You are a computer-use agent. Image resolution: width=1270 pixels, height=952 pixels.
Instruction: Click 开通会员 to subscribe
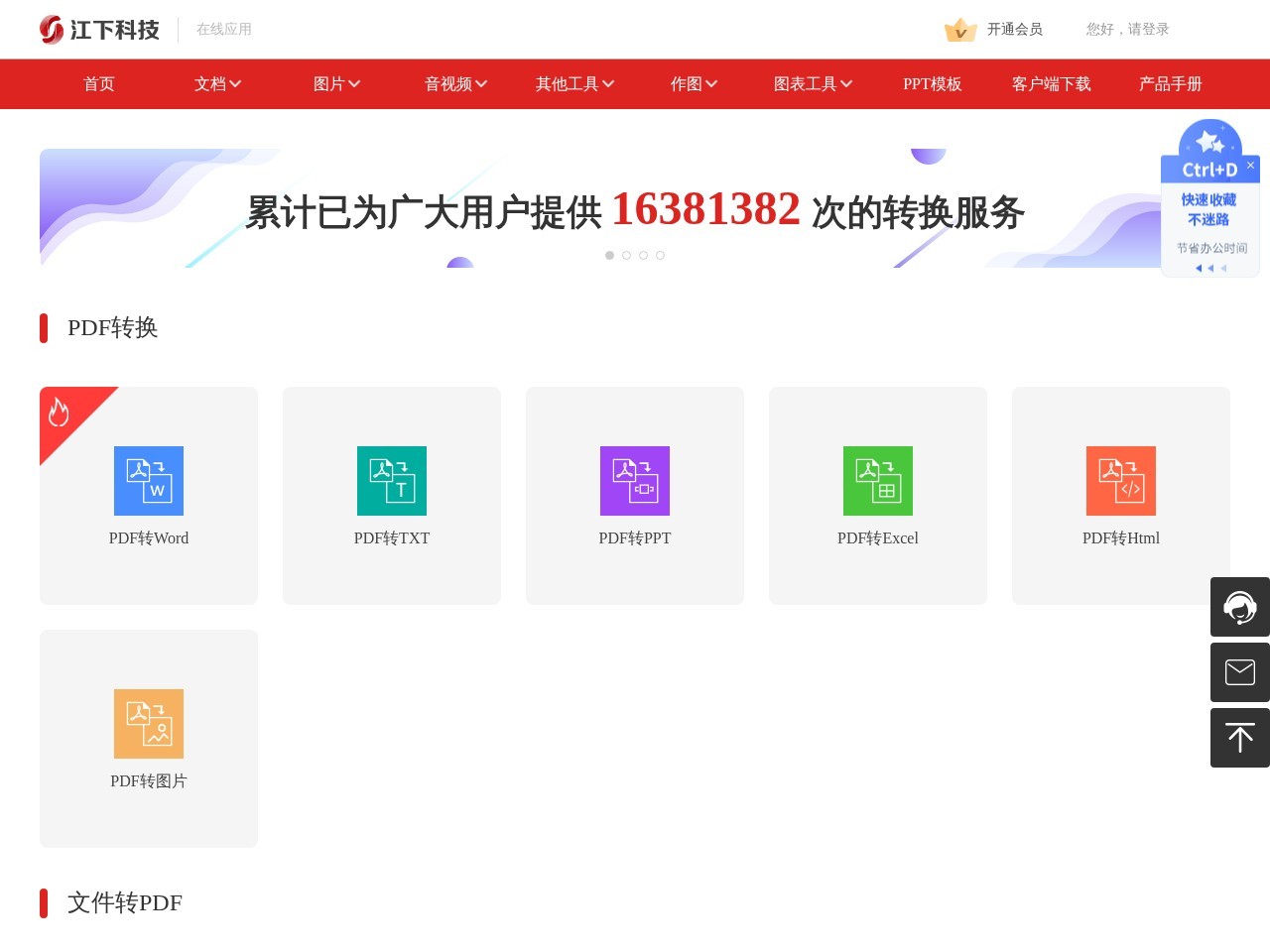(x=1015, y=30)
